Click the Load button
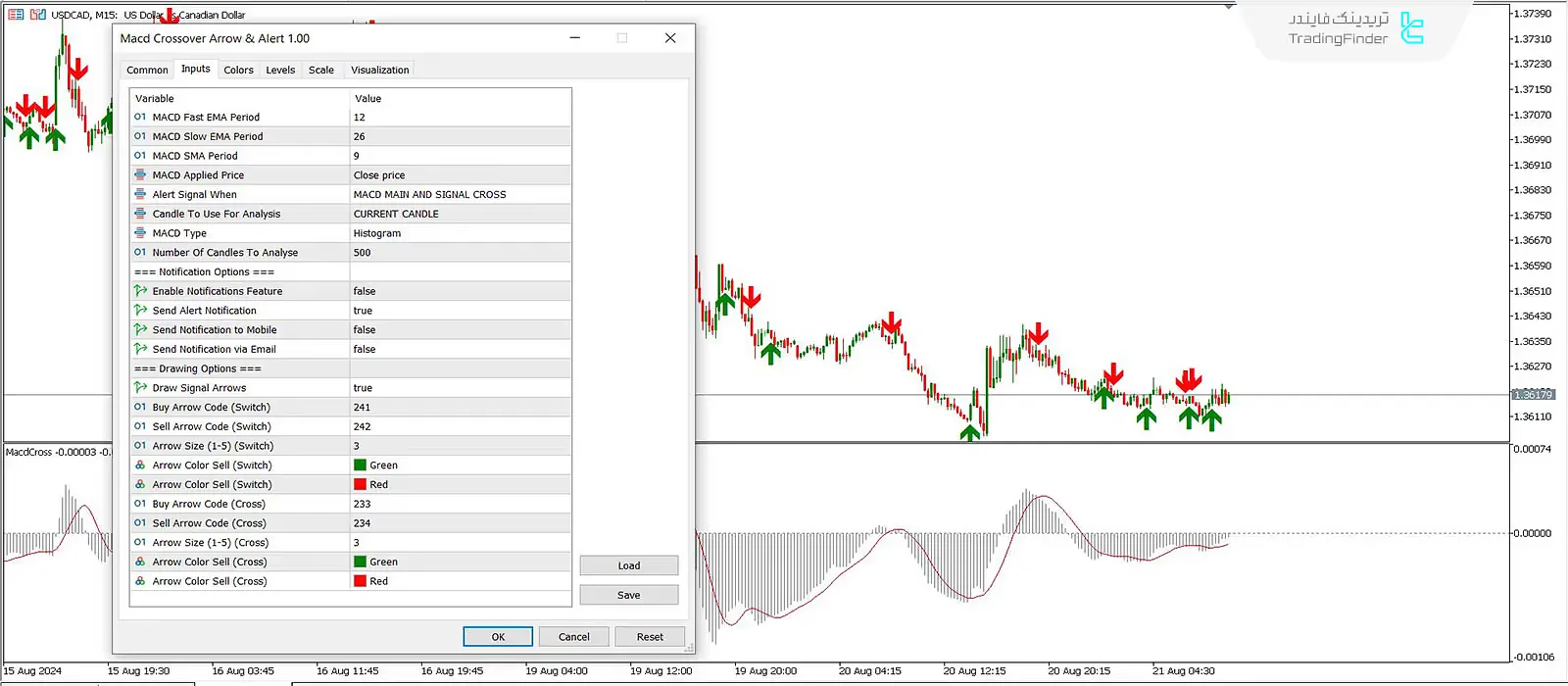This screenshot has width=1568, height=686. [x=629, y=565]
